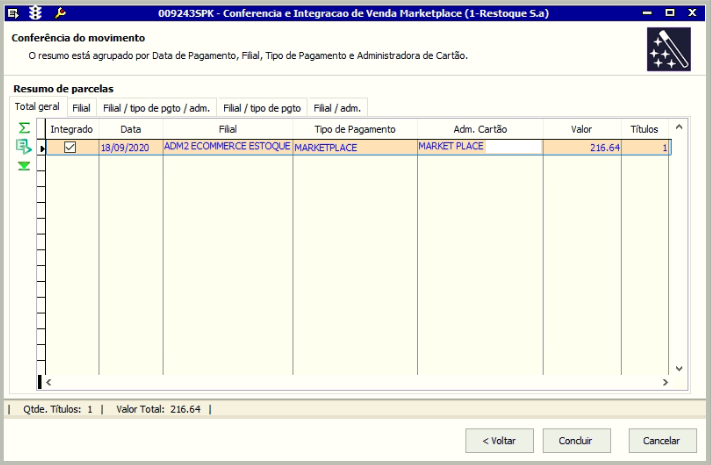
Task: Click the horizontal scroll right arrow
Action: 665,382
